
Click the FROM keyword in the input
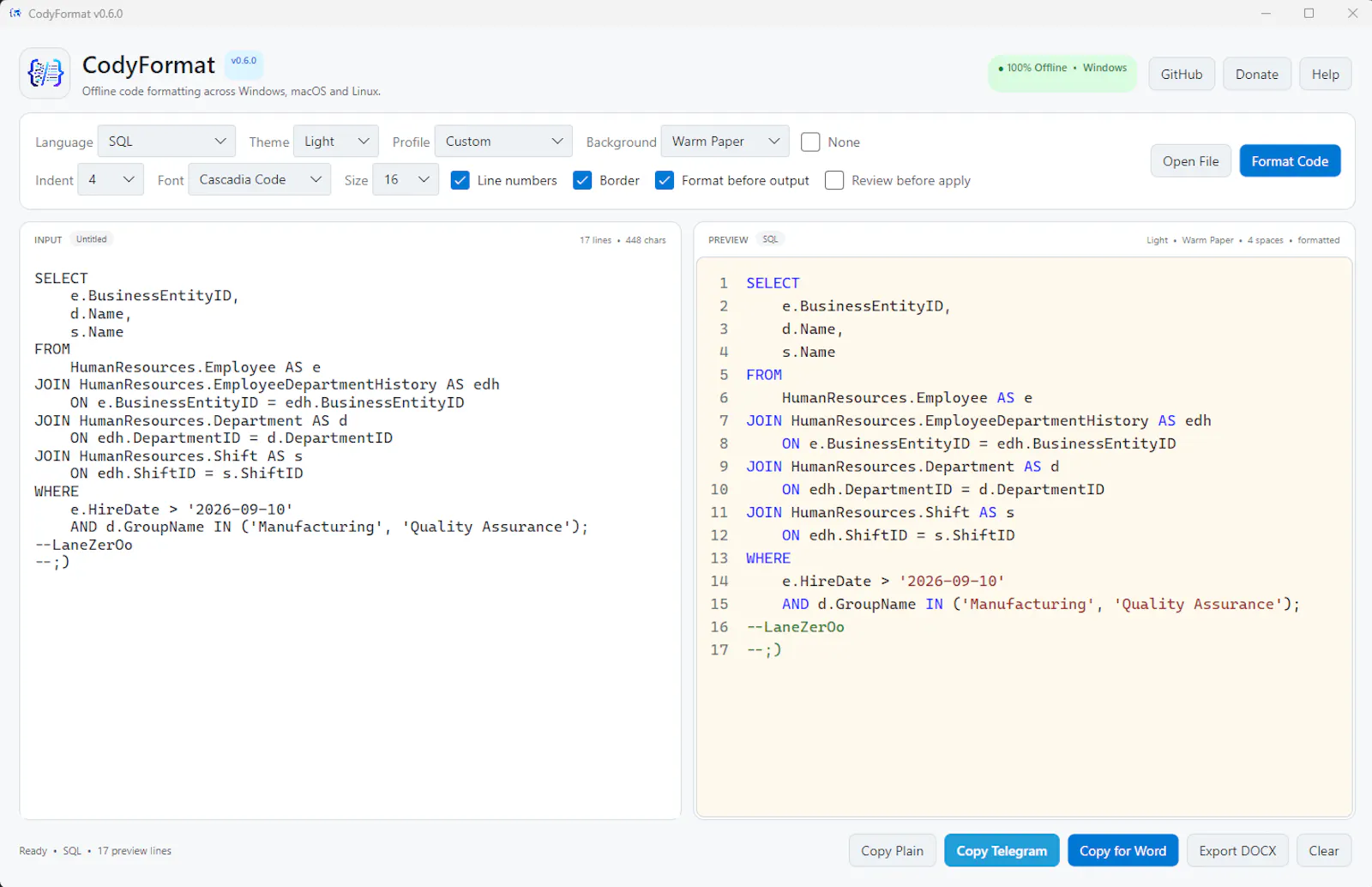52,349
